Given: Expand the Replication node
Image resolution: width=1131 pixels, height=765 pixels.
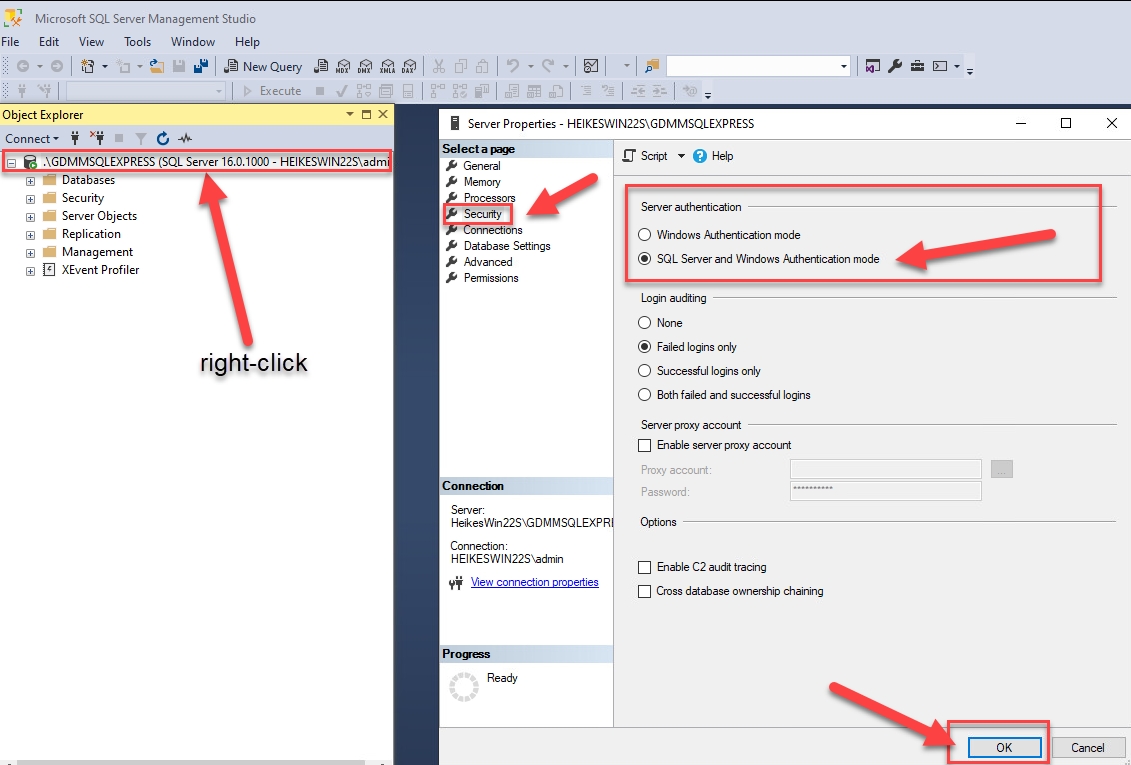Looking at the screenshot, I should coord(30,235).
